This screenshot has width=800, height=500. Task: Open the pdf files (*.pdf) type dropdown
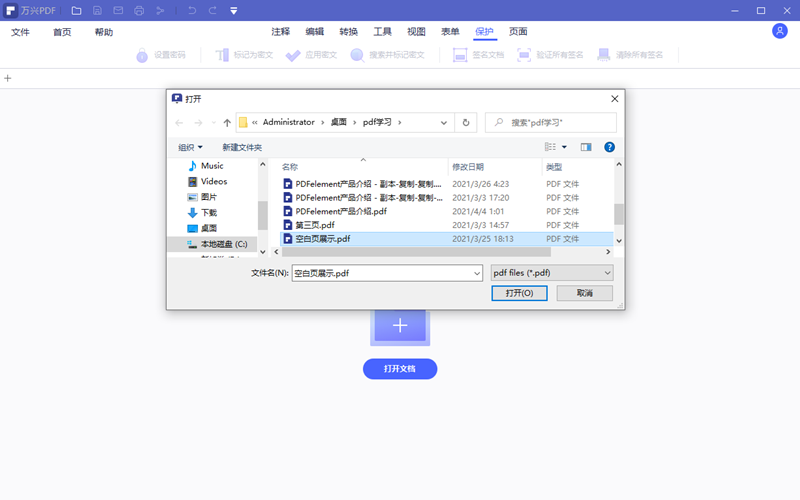pyautogui.click(x=552, y=272)
